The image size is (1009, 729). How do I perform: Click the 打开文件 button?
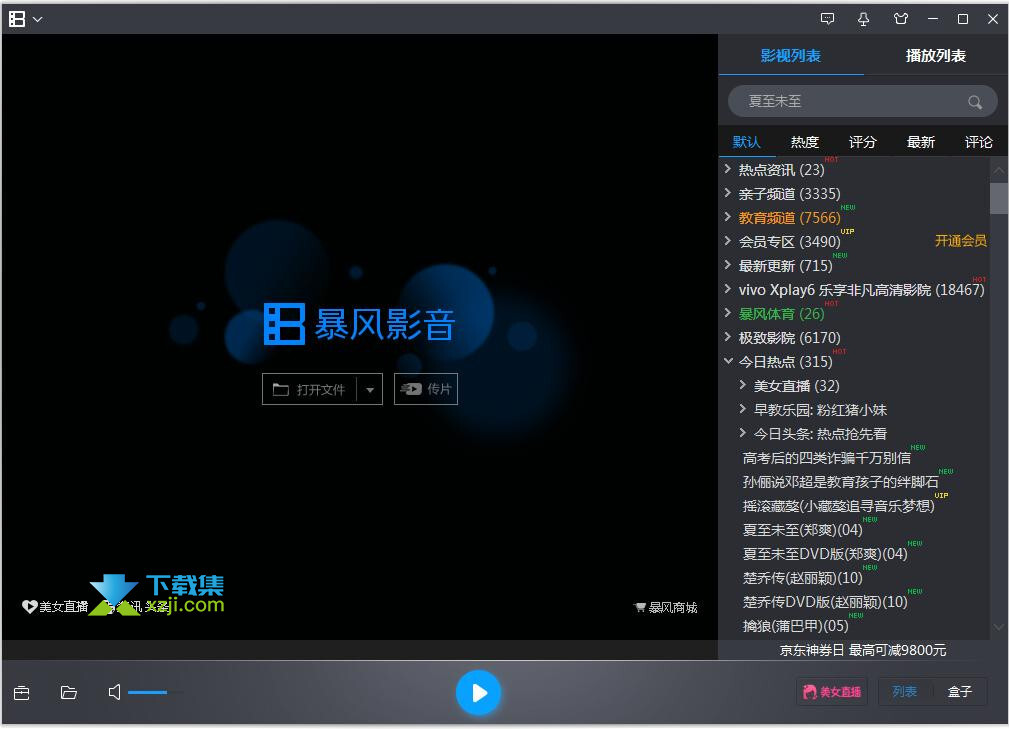(309, 389)
